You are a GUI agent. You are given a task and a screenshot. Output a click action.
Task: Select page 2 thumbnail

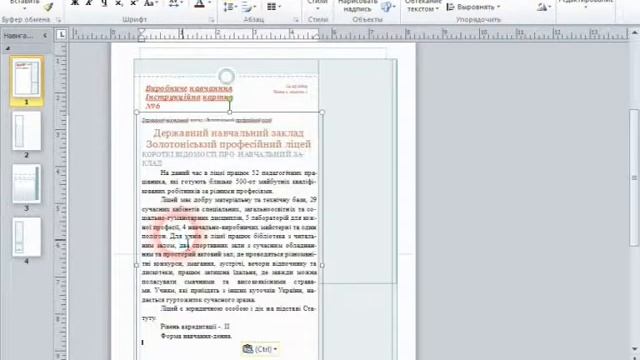coord(27,131)
